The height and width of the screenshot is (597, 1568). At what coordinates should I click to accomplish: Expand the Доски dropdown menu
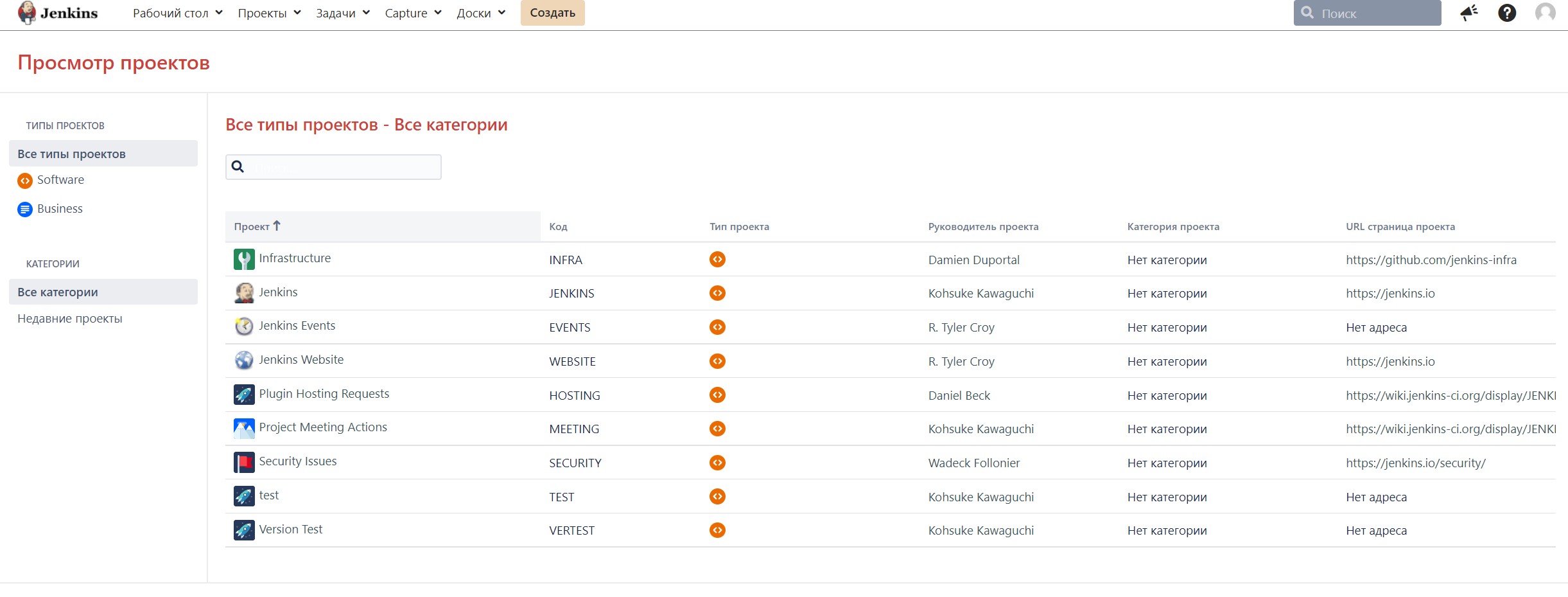(x=481, y=13)
